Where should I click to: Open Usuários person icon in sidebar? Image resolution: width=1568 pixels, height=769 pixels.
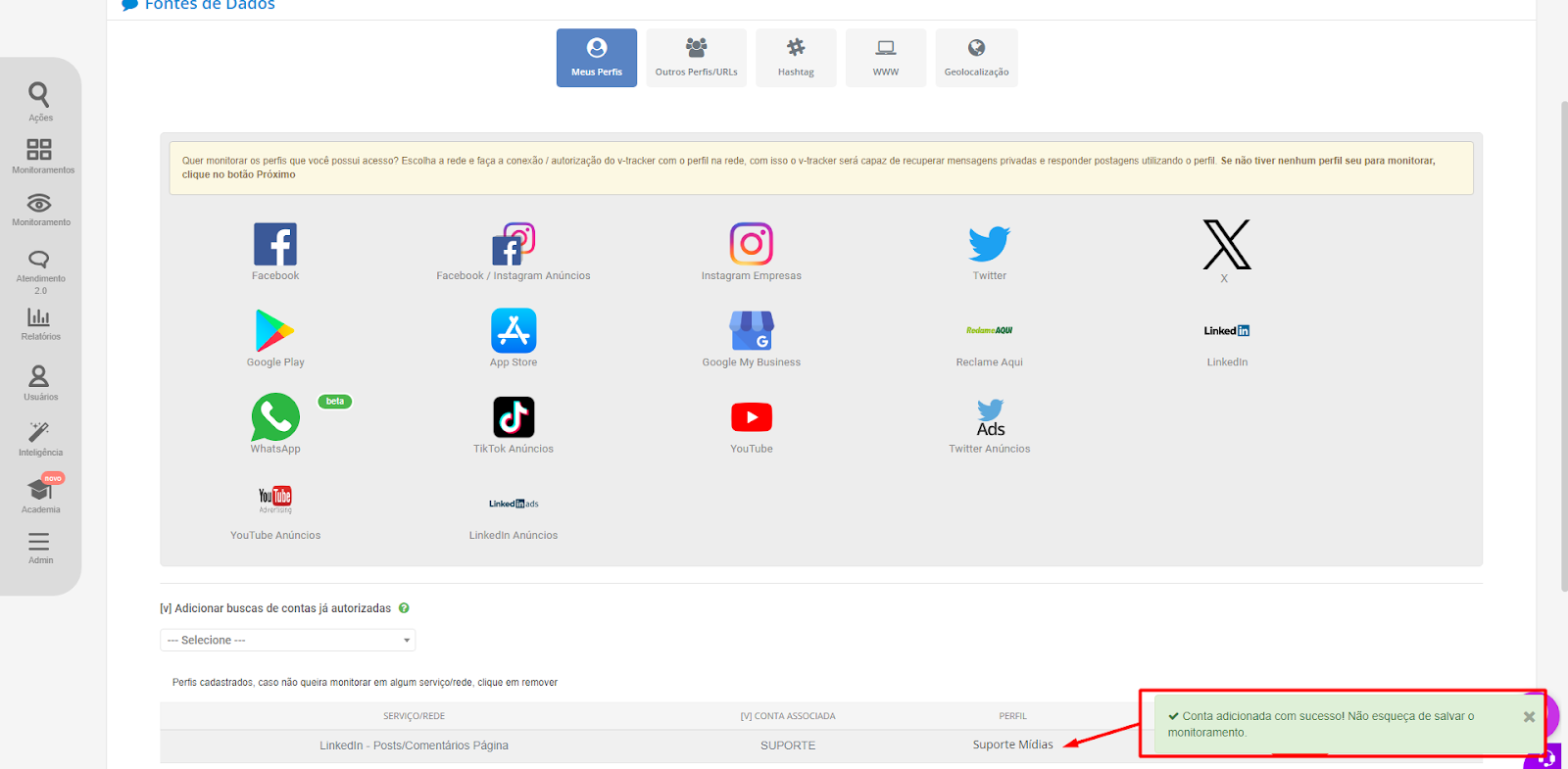point(39,376)
